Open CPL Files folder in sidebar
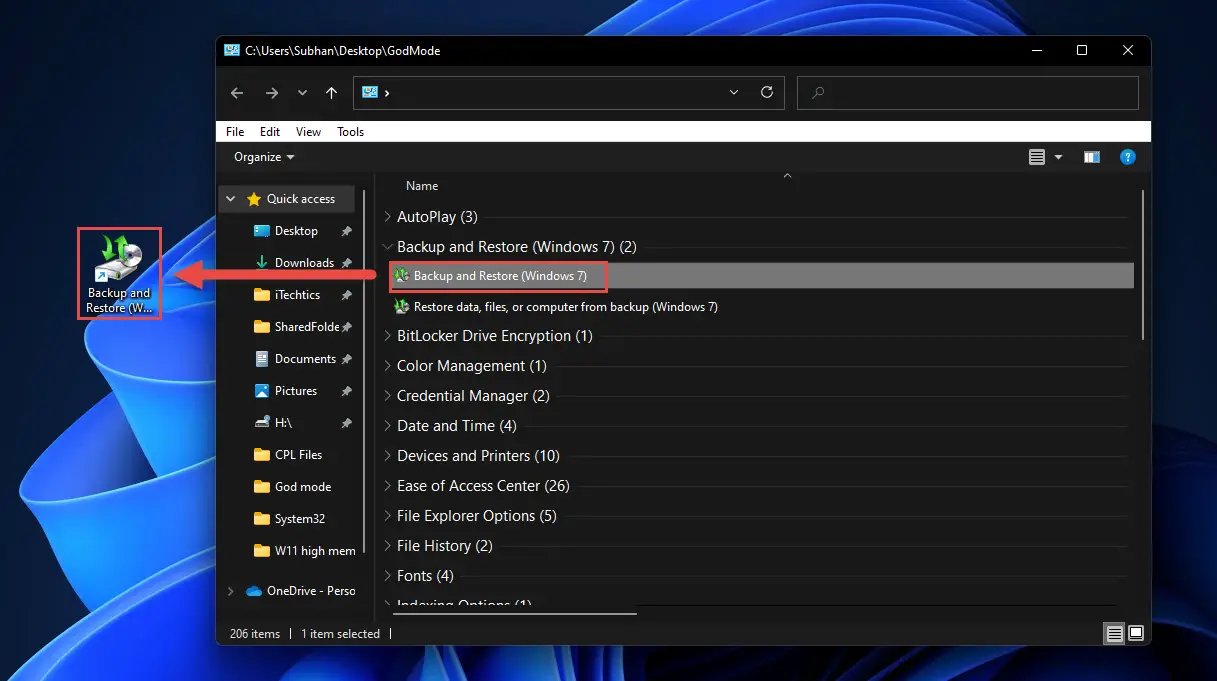The image size is (1217, 681). (x=297, y=455)
